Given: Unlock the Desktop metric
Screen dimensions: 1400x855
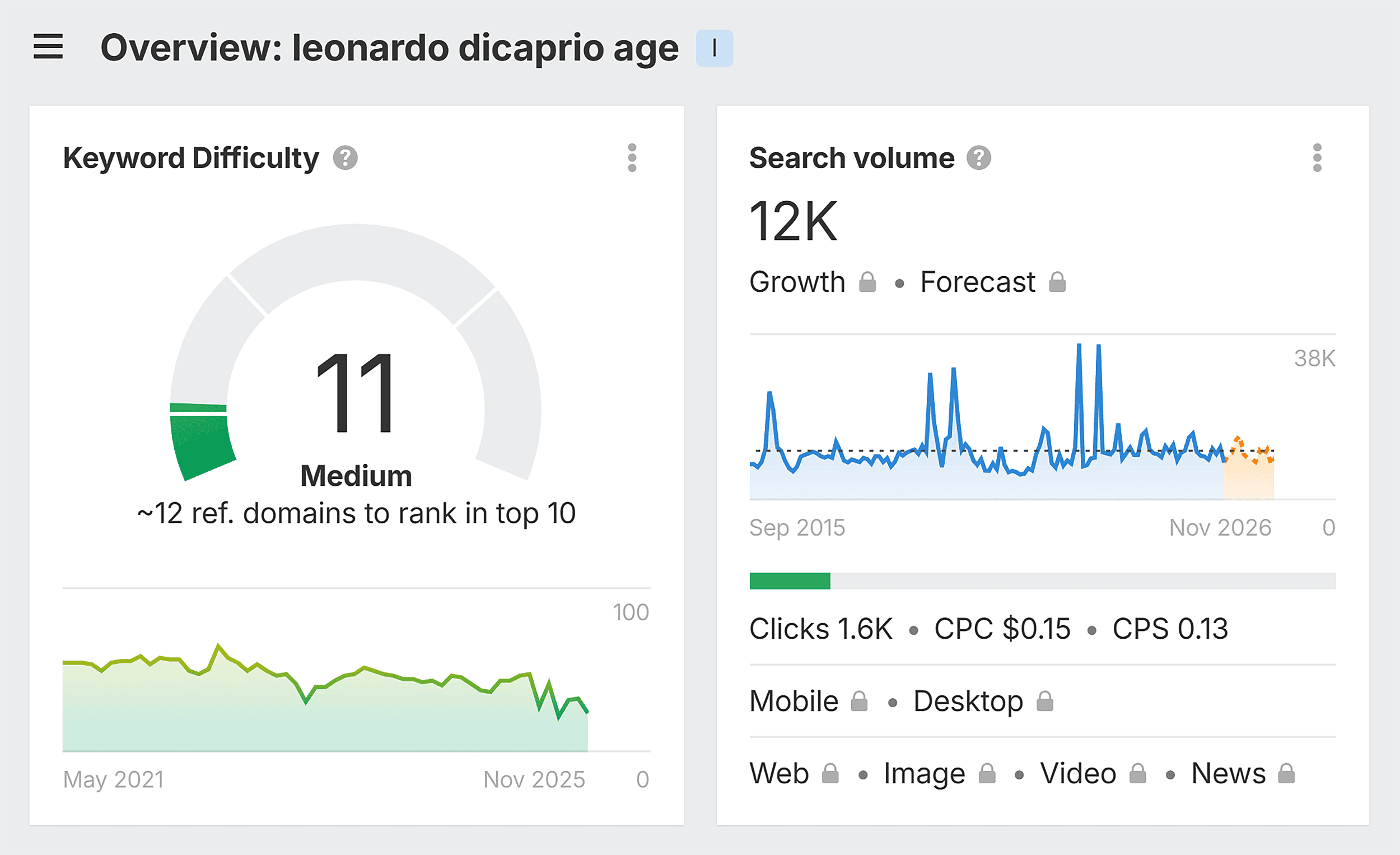Looking at the screenshot, I should tap(1046, 701).
